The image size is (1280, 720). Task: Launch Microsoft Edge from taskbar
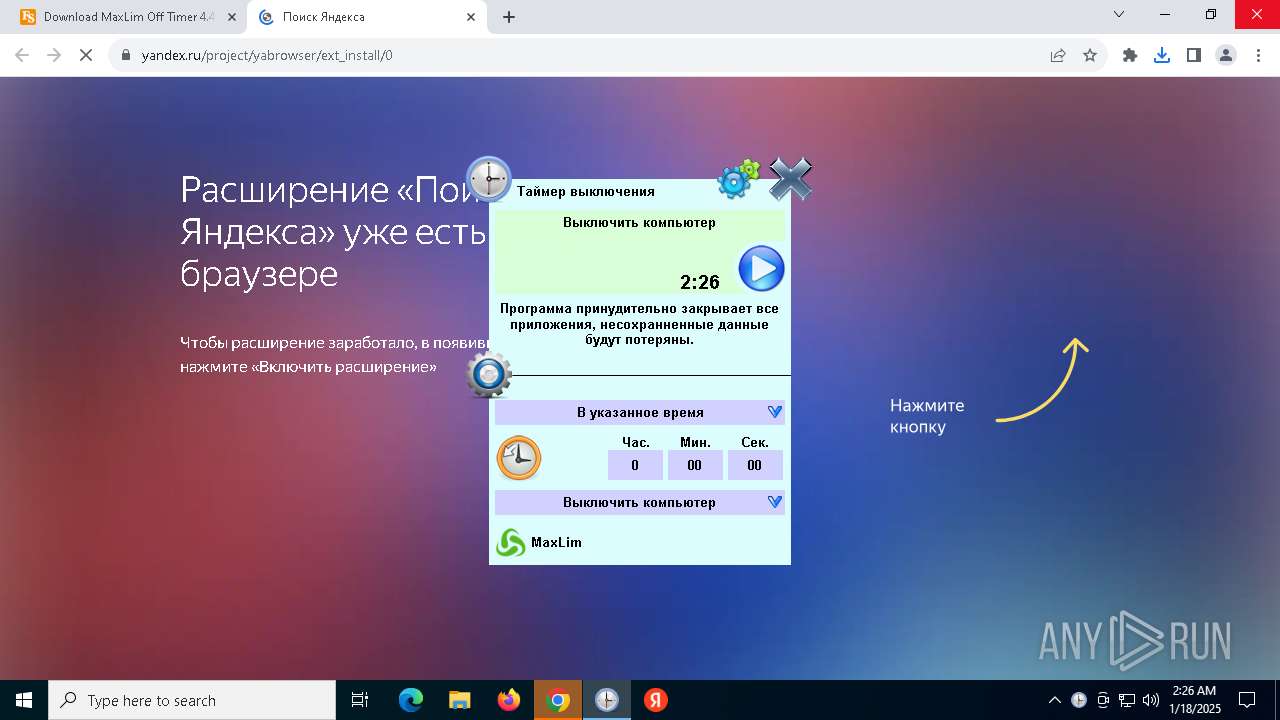coord(411,700)
